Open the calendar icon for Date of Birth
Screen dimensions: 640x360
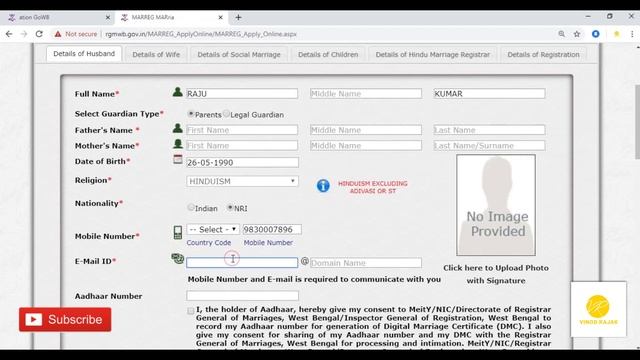(x=178, y=159)
